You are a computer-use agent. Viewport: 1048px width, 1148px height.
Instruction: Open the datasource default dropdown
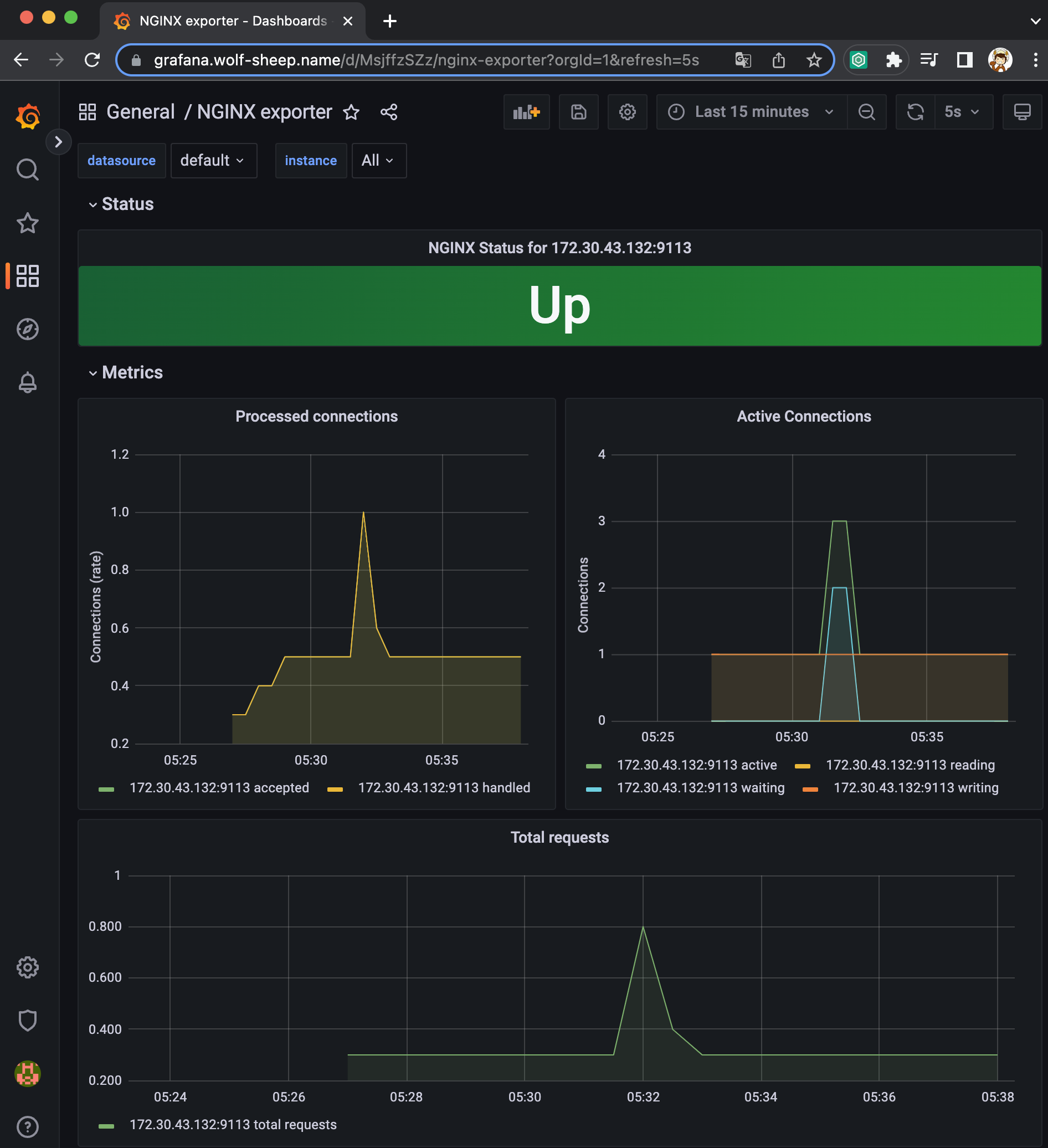tap(213, 161)
